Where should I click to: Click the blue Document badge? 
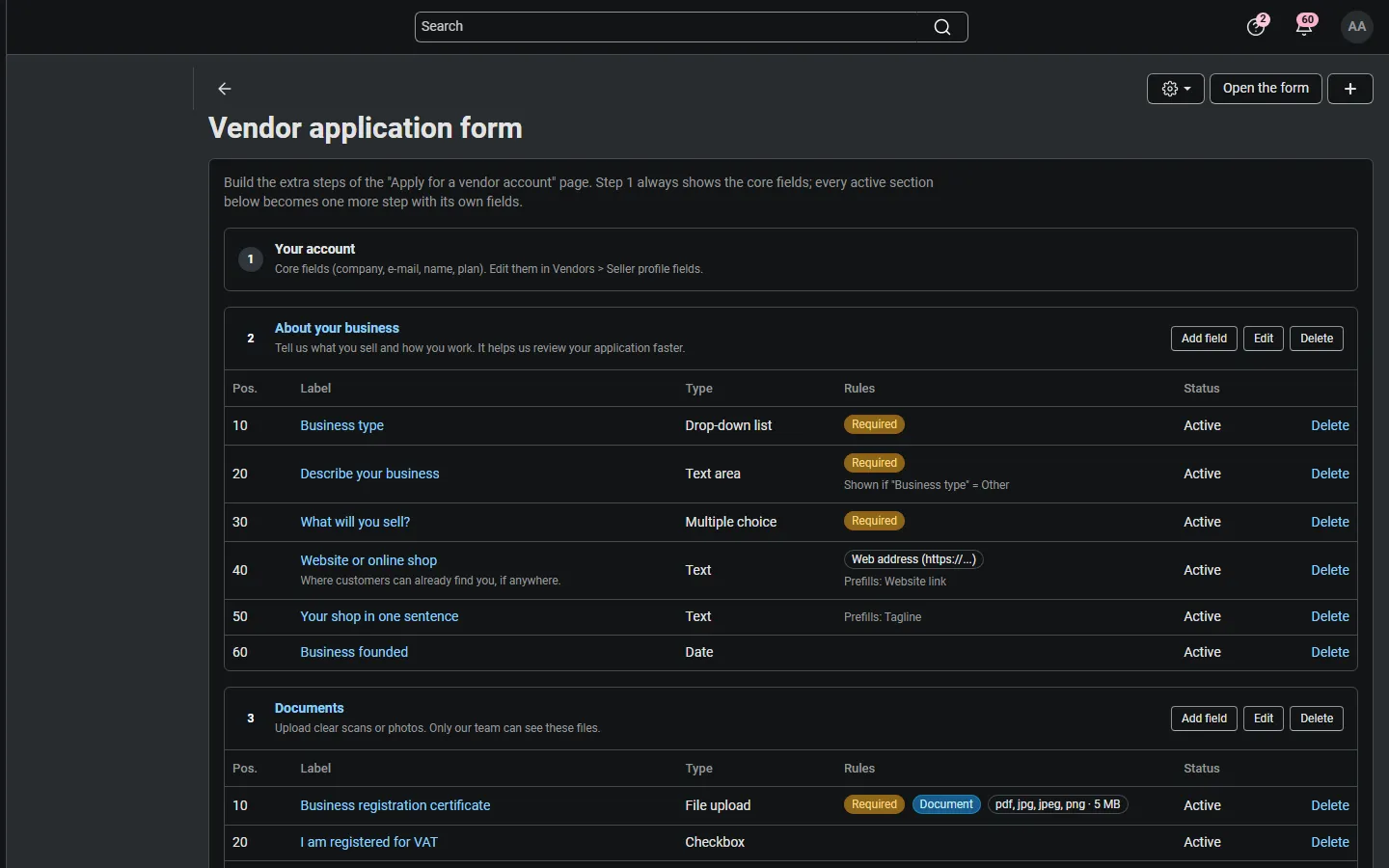(946, 804)
